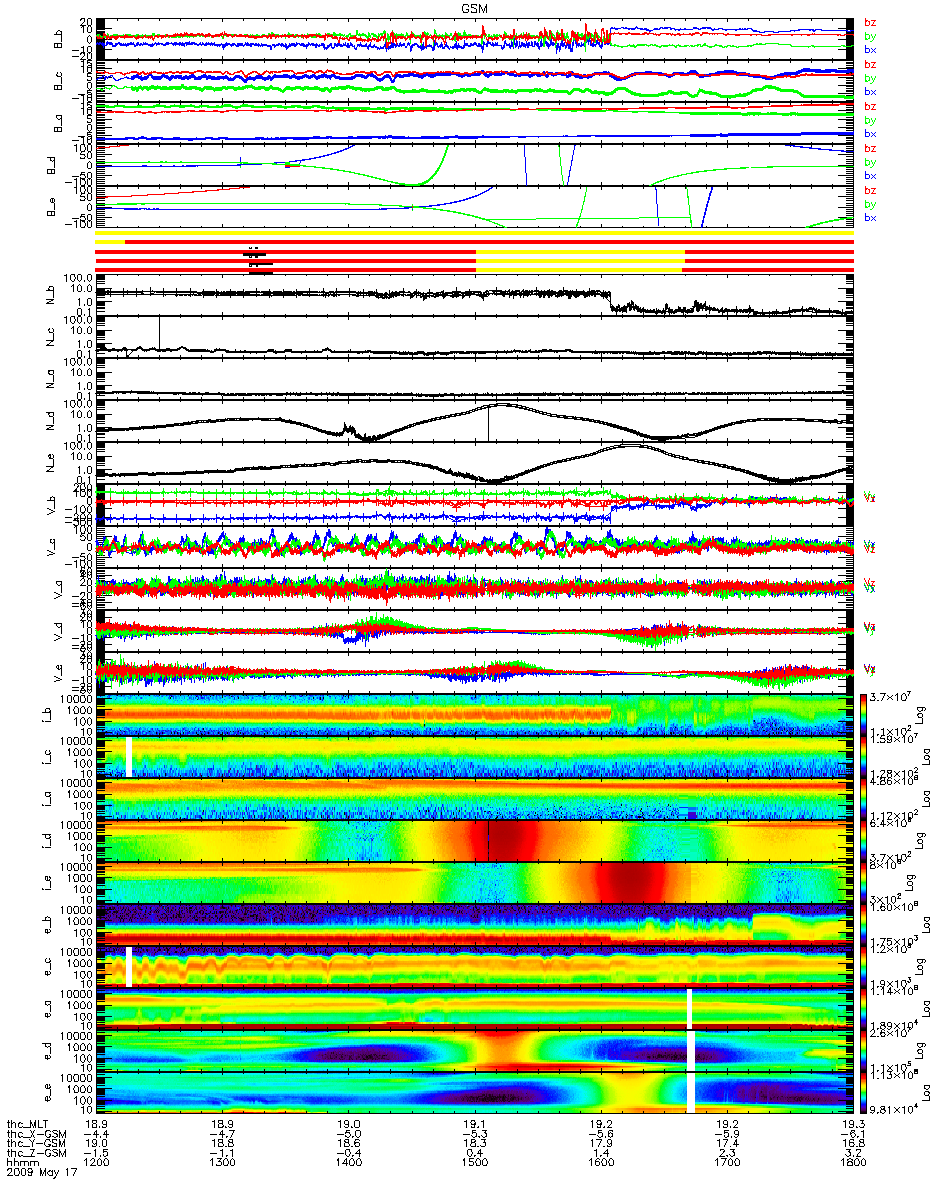
Task: Click the 1500 time tick label
Action: tap(474, 1163)
